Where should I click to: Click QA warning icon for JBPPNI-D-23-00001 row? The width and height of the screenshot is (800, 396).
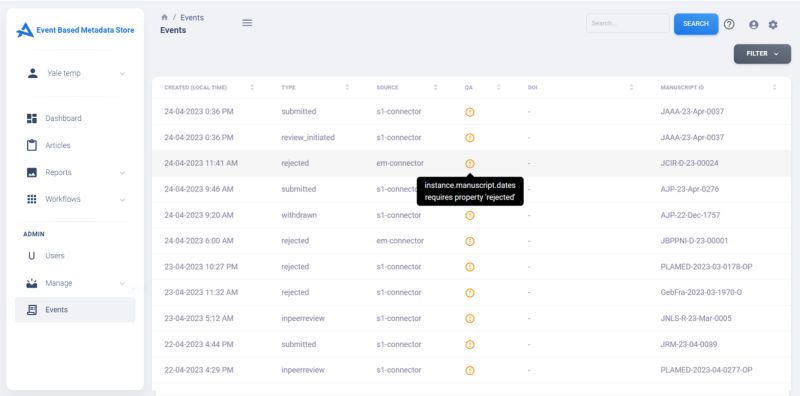(x=470, y=241)
